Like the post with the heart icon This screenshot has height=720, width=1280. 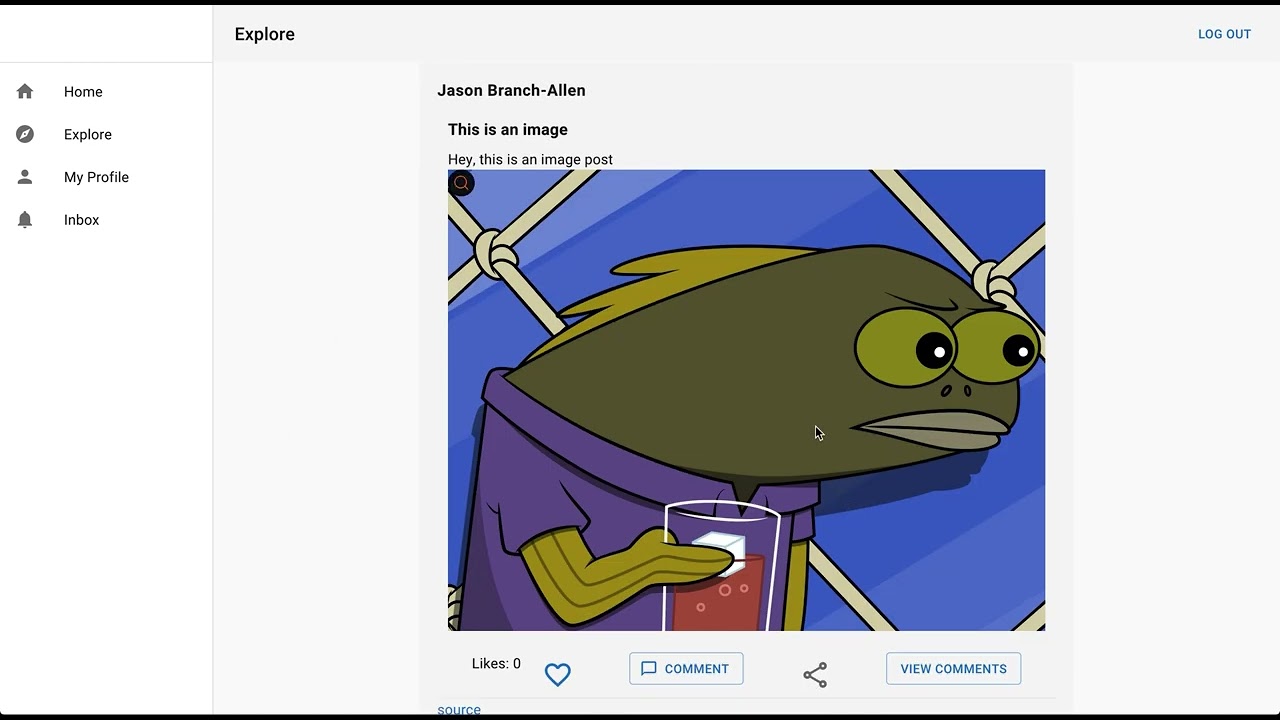557,675
